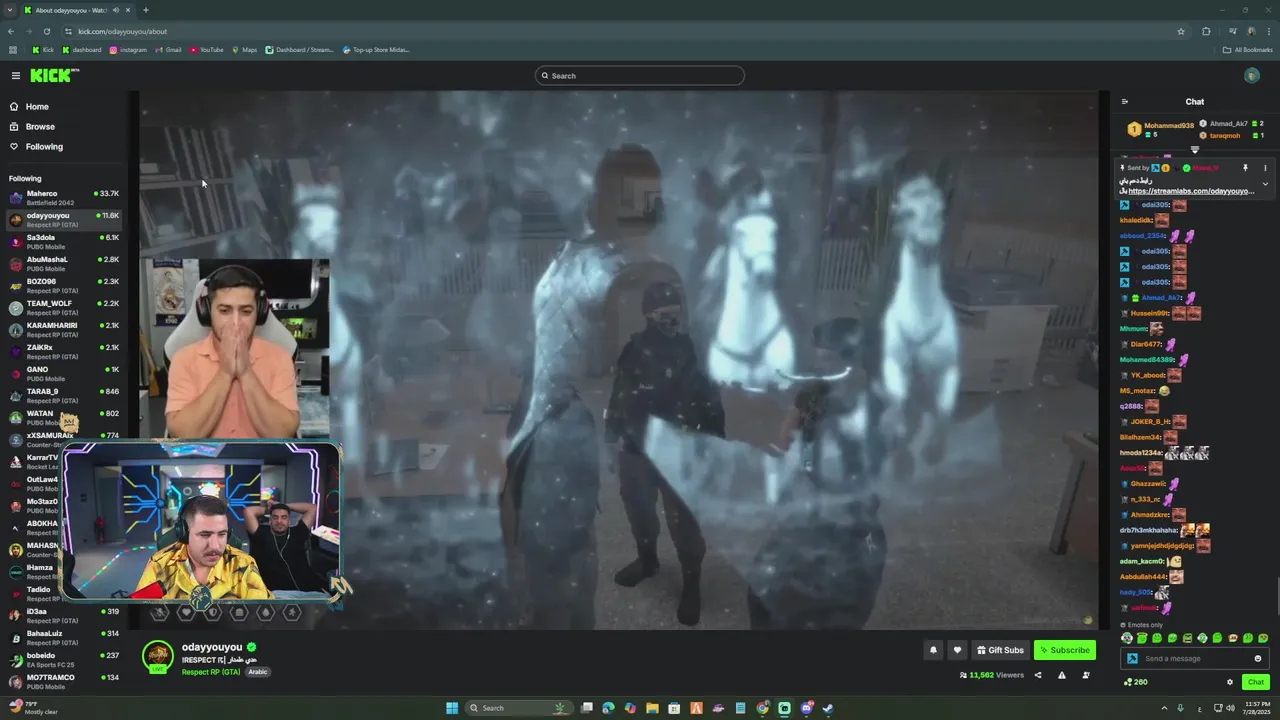1280x720 pixels.
Task: Click the Arabic language tag
Action: pos(258,672)
